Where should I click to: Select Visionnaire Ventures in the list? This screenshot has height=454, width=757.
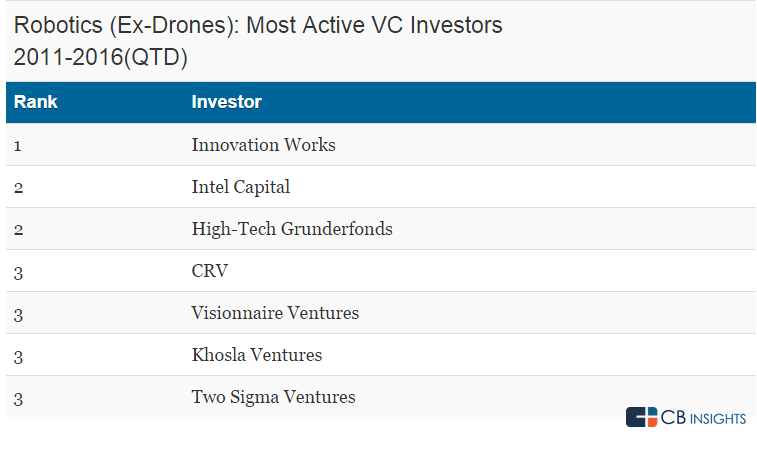pos(275,313)
